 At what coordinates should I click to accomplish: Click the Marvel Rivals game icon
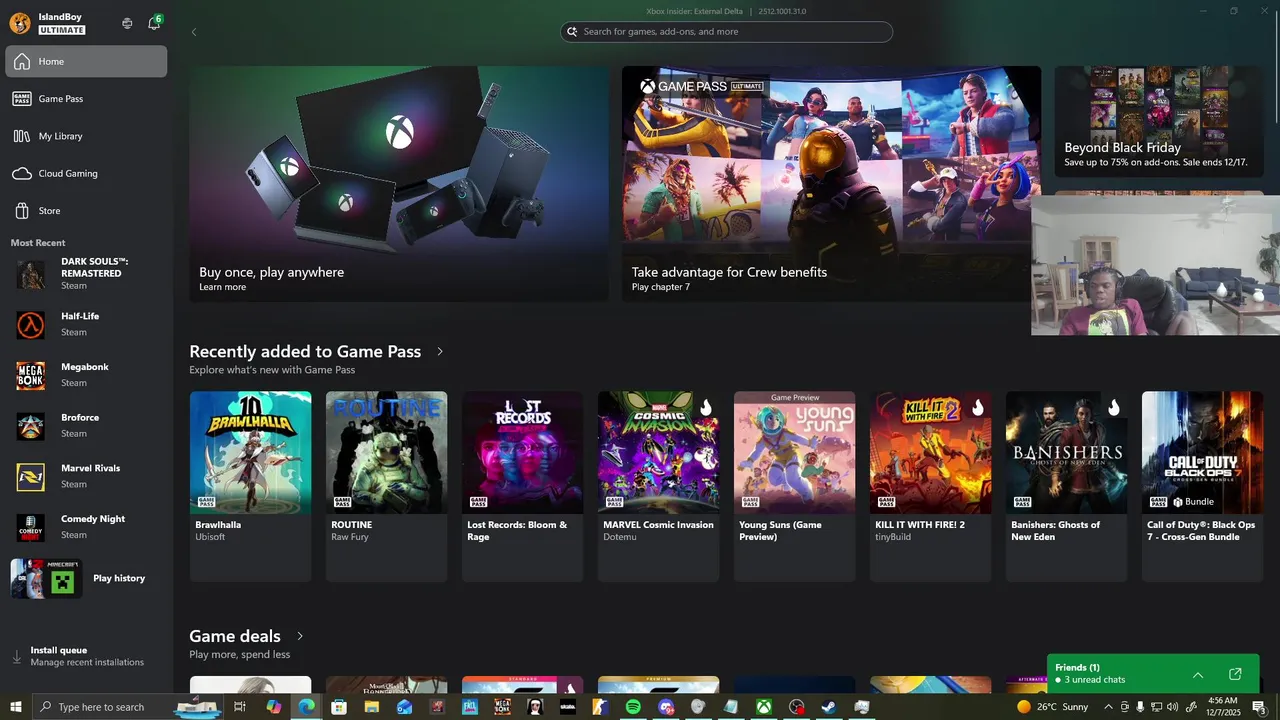pyautogui.click(x=31, y=477)
